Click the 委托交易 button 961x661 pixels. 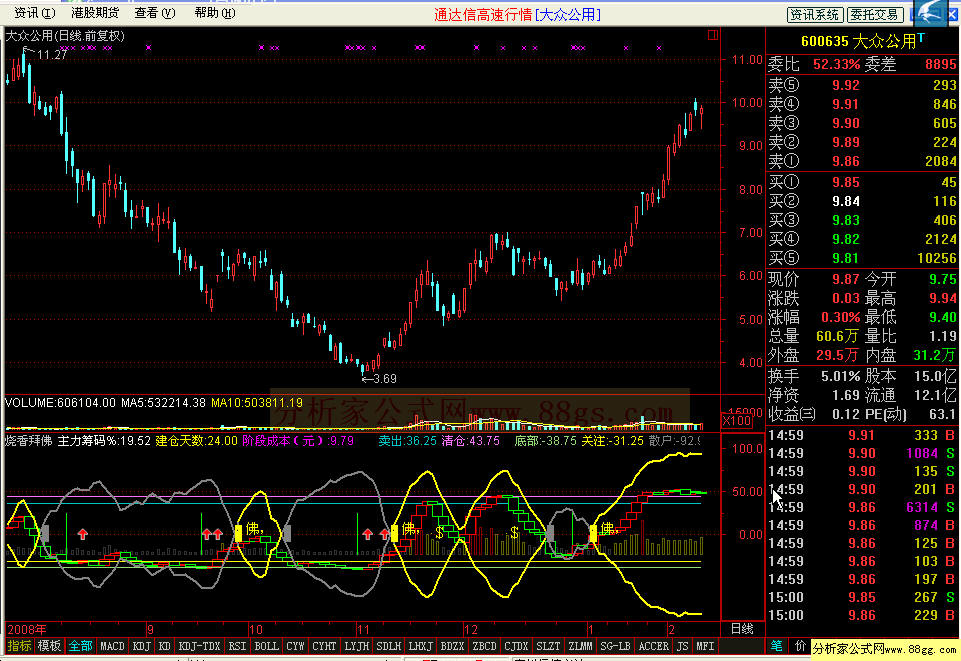click(x=876, y=14)
